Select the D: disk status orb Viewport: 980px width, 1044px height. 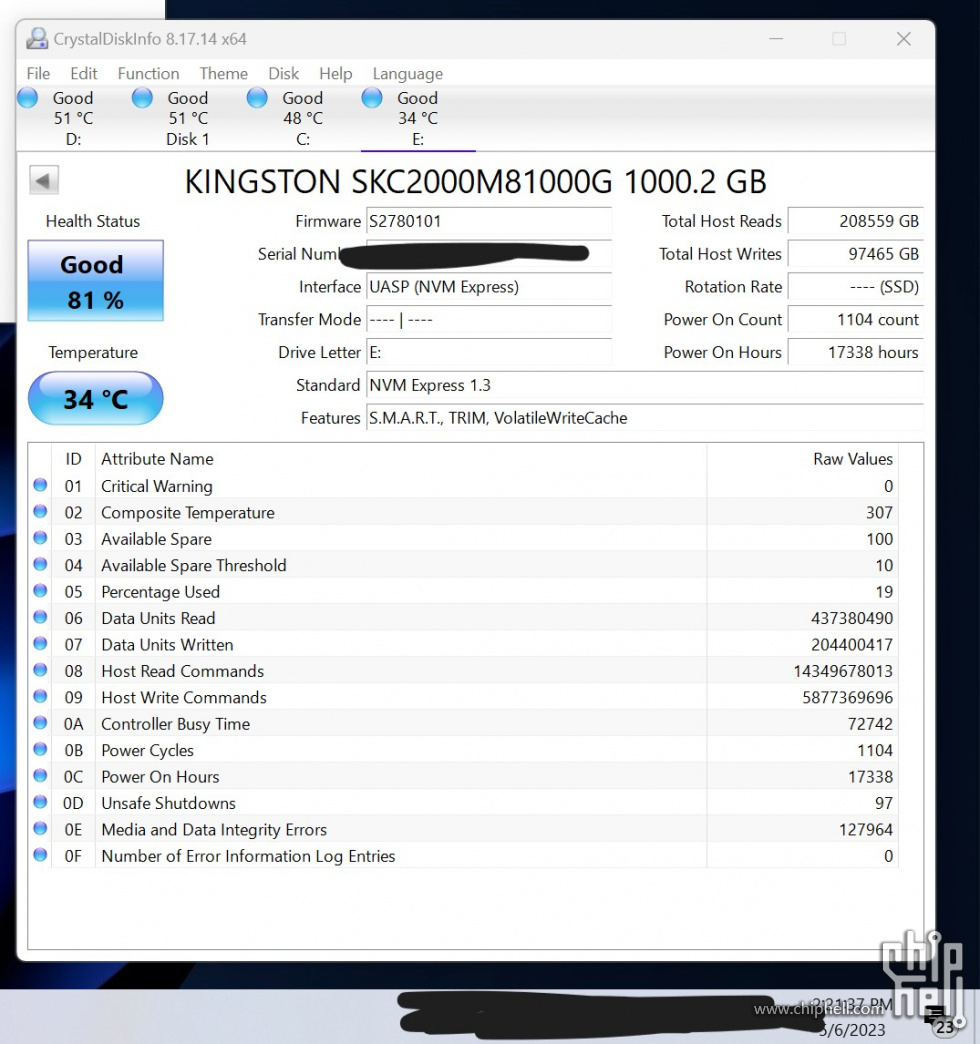[x=28, y=98]
